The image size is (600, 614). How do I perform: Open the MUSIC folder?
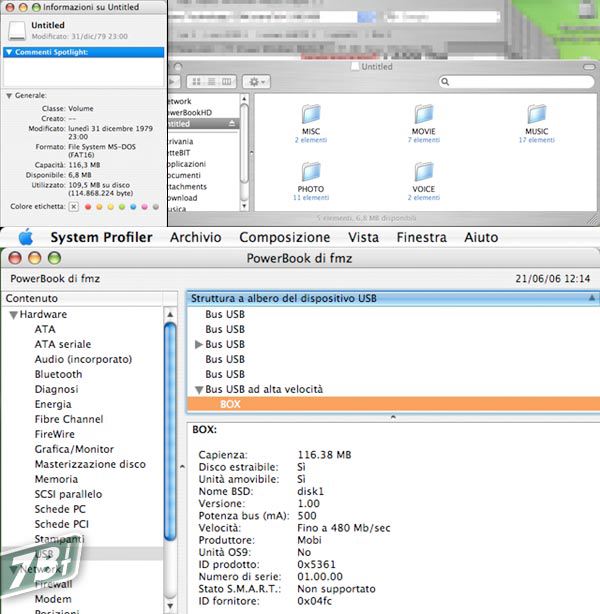point(536,115)
